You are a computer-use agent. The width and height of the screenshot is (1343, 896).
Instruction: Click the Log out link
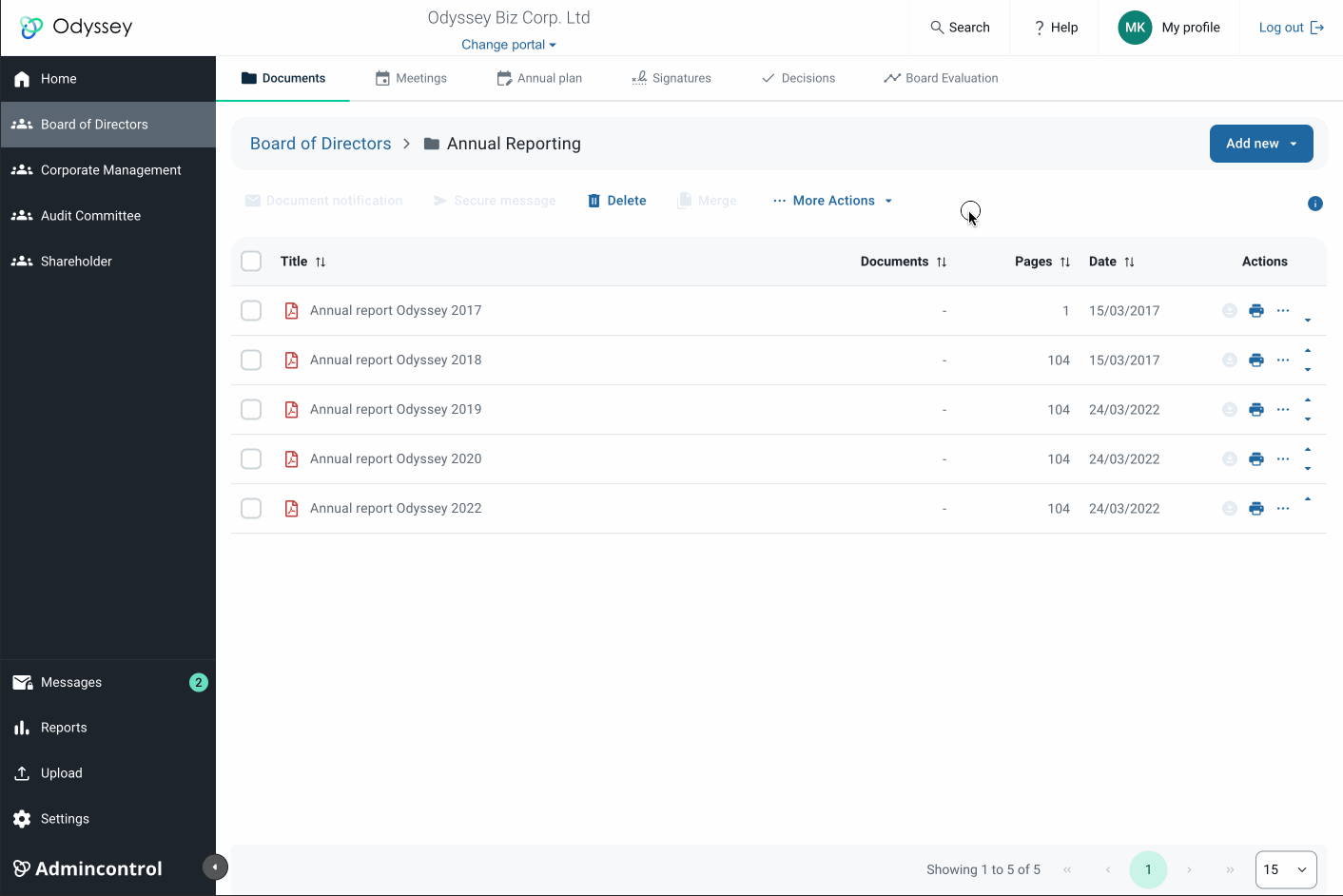(1291, 28)
